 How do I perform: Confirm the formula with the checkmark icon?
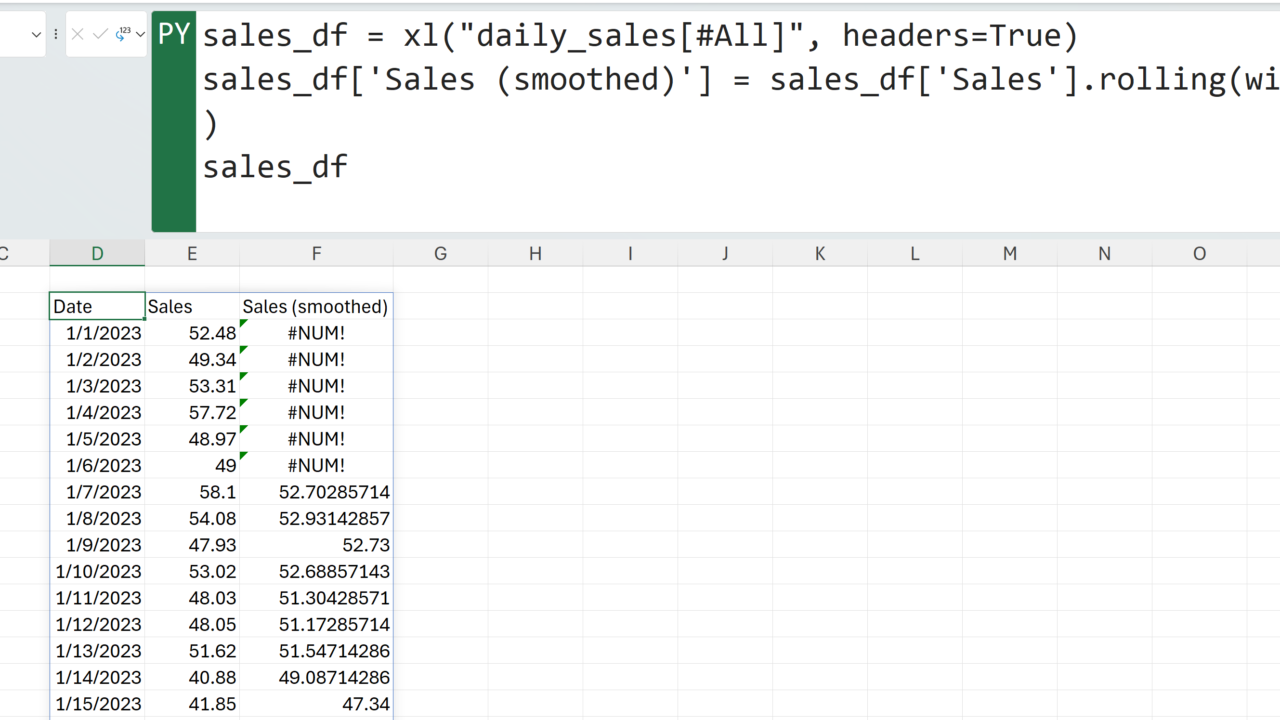[x=99, y=35]
